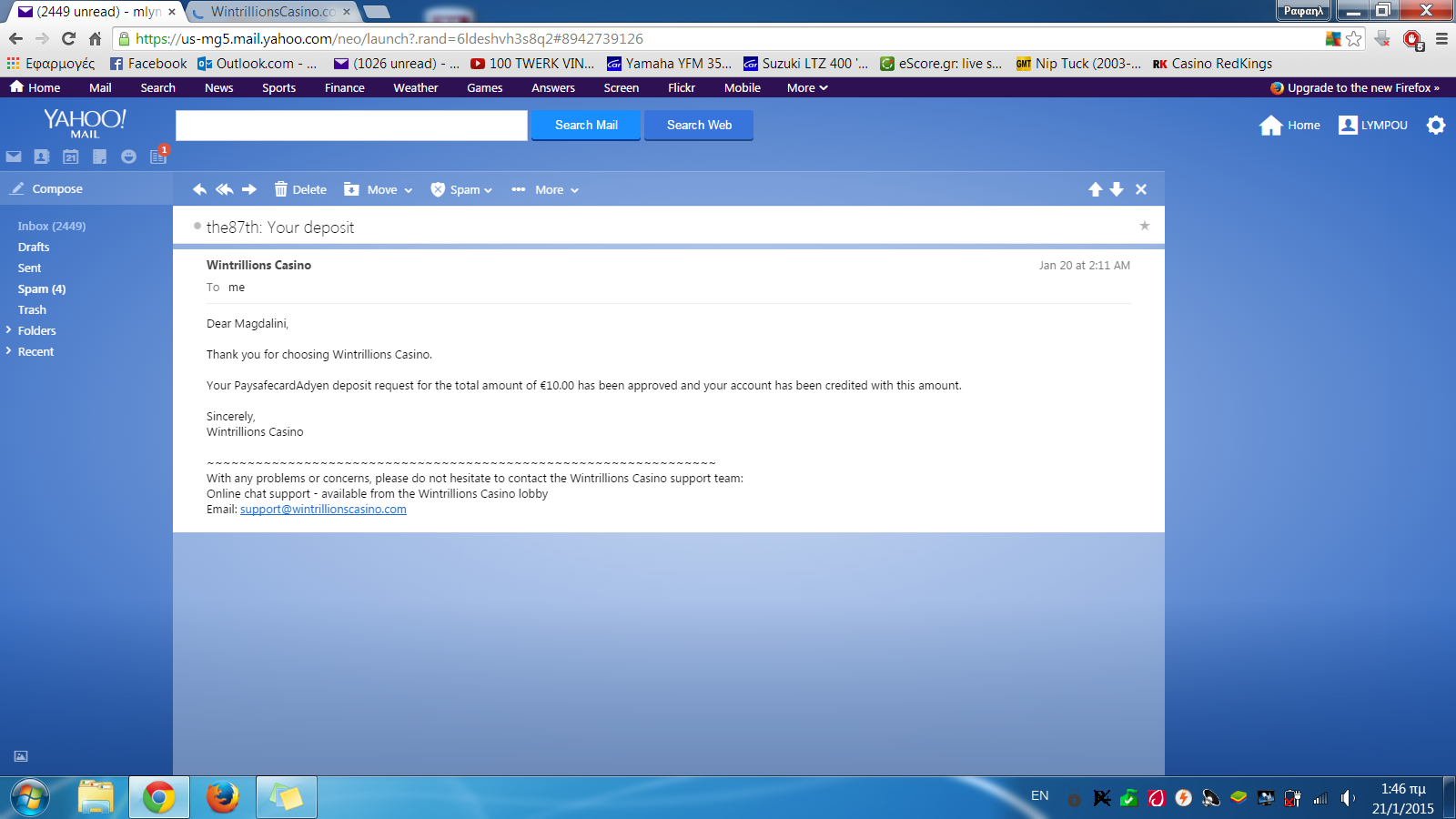The height and width of the screenshot is (819, 1456).
Task: Expand the More menu in Yahoo navigation bar
Action: pyautogui.click(x=807, y=87)
